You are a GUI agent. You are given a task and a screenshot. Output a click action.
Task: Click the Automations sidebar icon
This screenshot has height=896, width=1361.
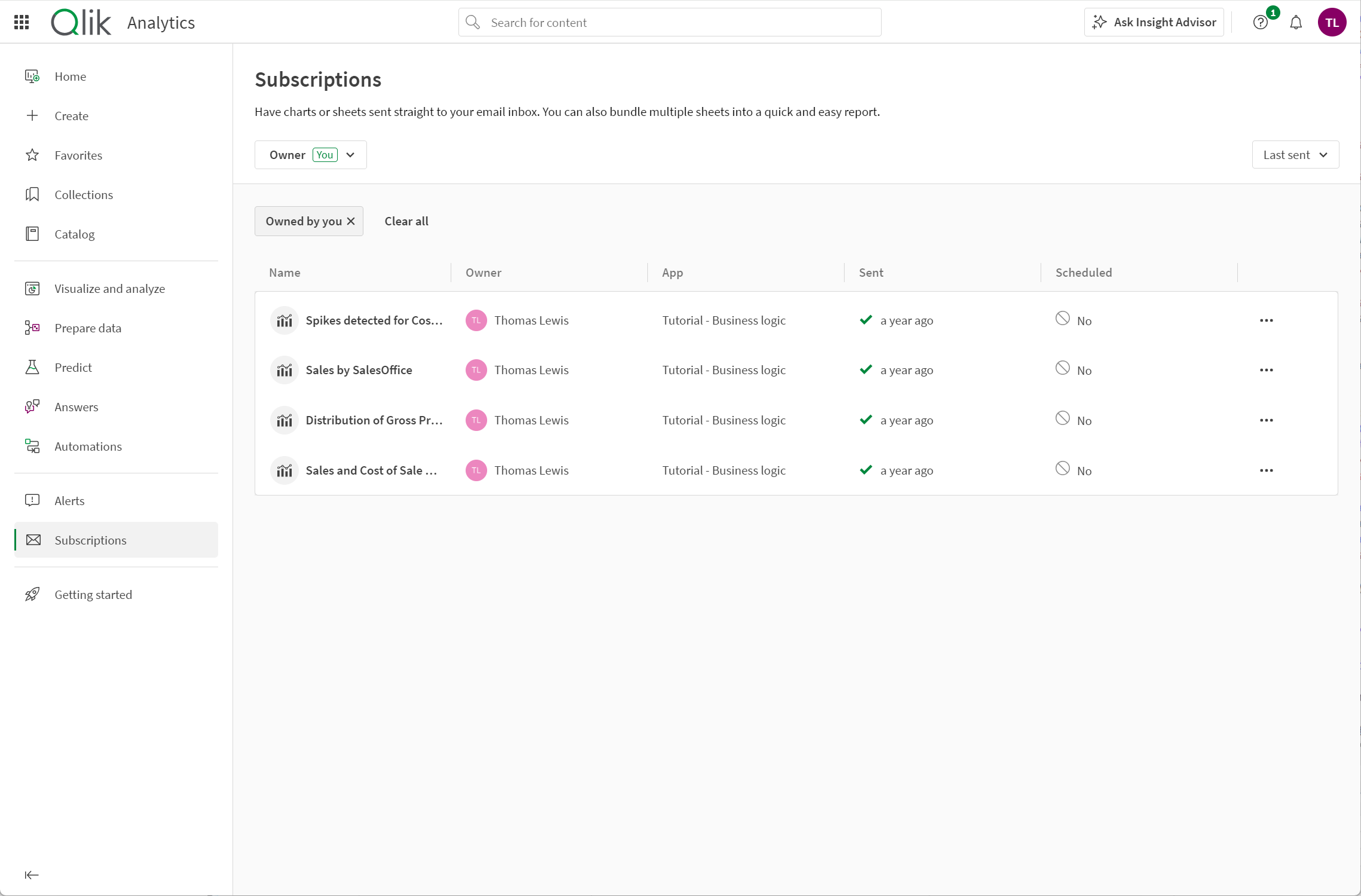34,446
